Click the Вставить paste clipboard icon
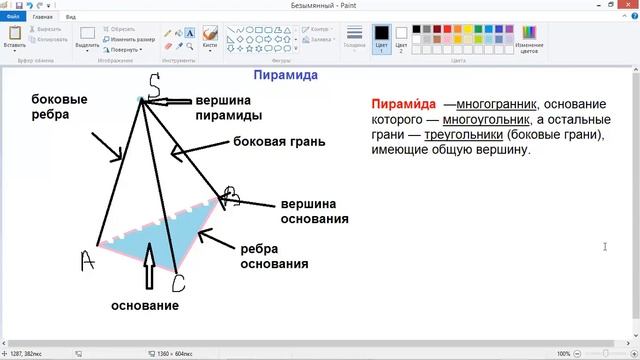Screen dimensions: 640x360 (x=15, y=33)
